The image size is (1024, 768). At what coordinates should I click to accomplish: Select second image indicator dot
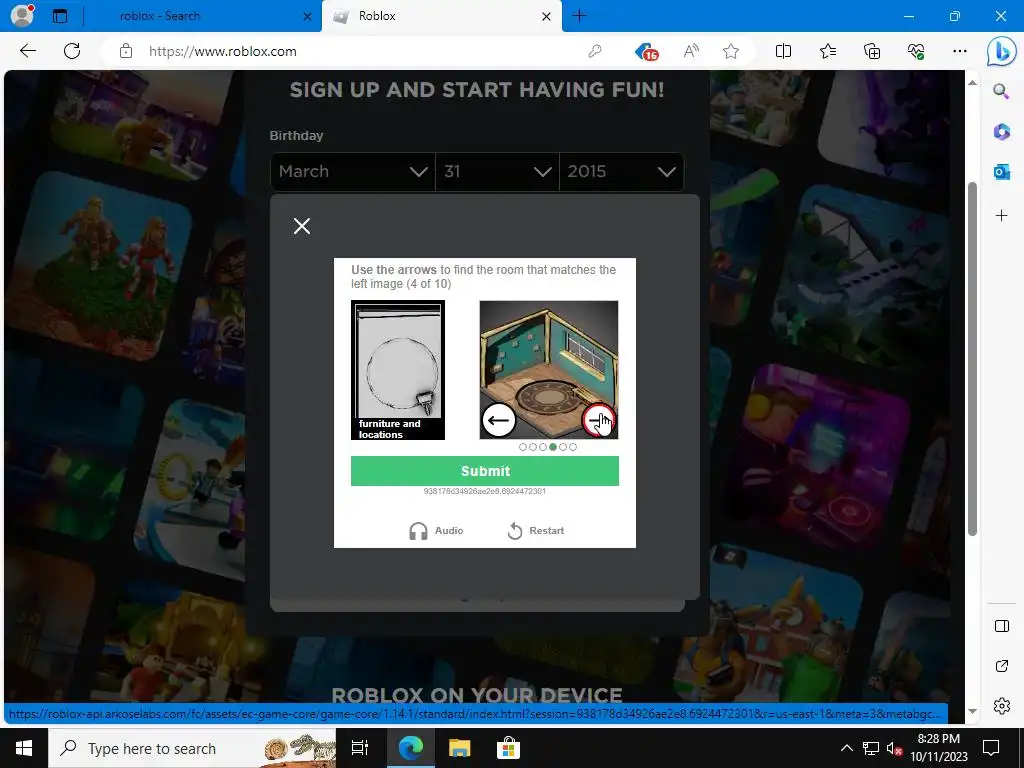coord(533,447)
